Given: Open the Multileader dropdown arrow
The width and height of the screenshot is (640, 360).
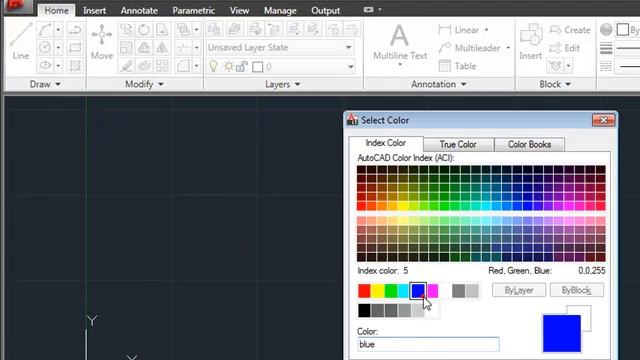Looking at the screenshot, I should coord(508,48).
